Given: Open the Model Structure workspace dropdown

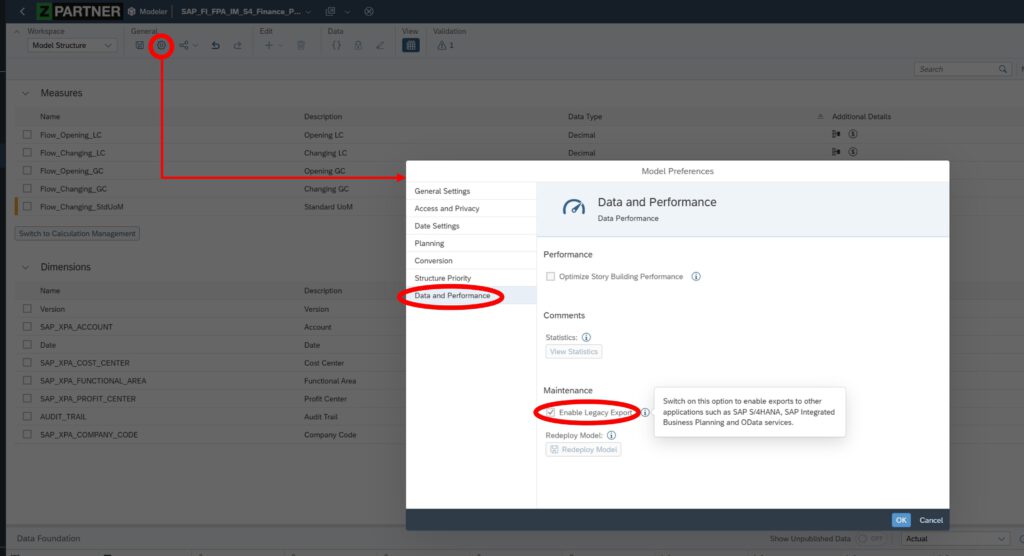Looking at the screenshot, I should 73,45.
